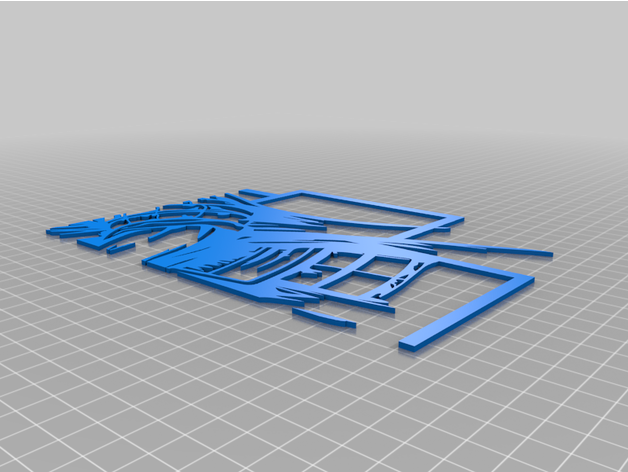Select the pointed left tip of the blue model
Image resolution: width=628 pixels, height=472 pixels.
click(x=52, y=232)
